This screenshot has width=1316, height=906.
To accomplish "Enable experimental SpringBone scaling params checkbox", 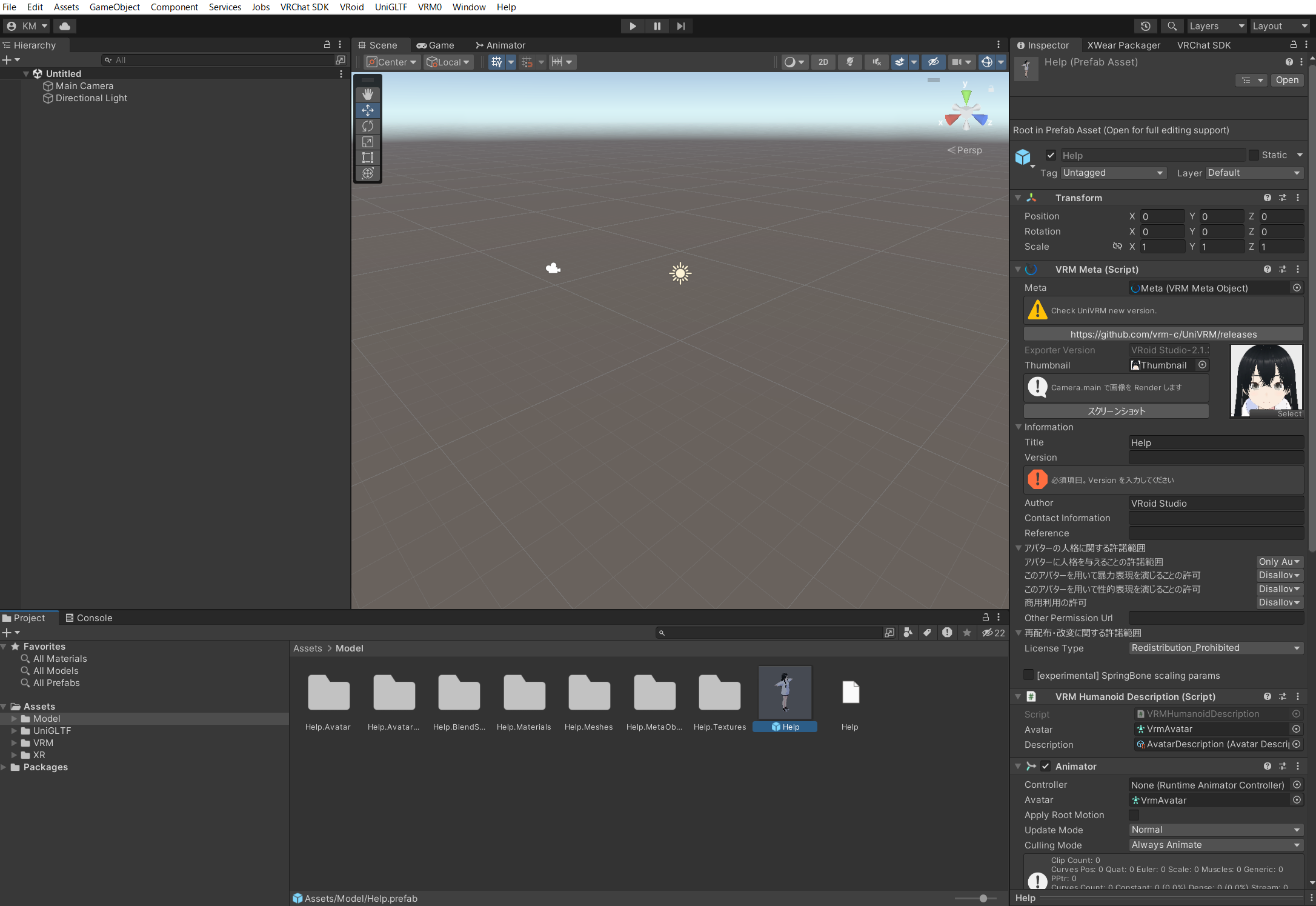I will 1028,675.
